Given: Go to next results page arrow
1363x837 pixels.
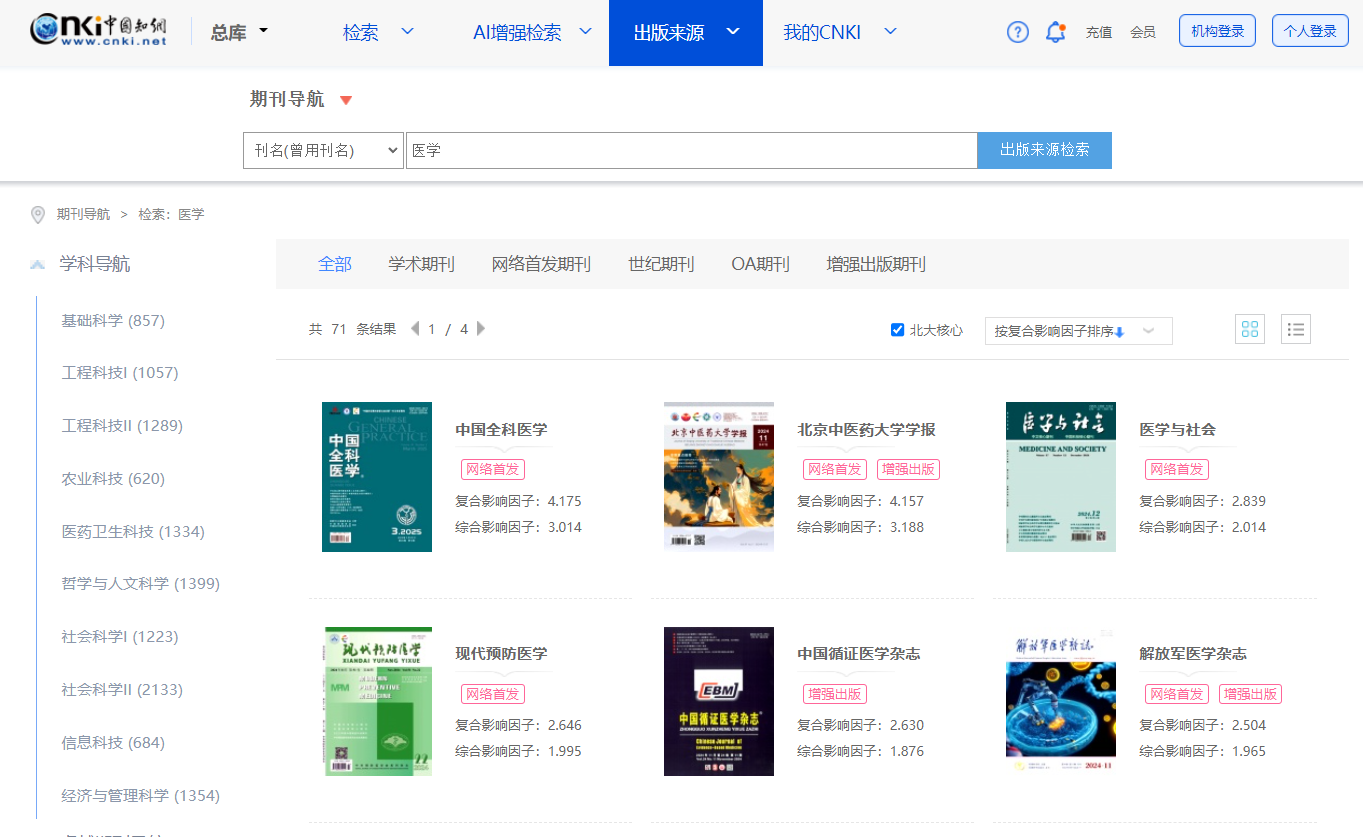Looking at the screenshot, I should [x=481, y=328].
